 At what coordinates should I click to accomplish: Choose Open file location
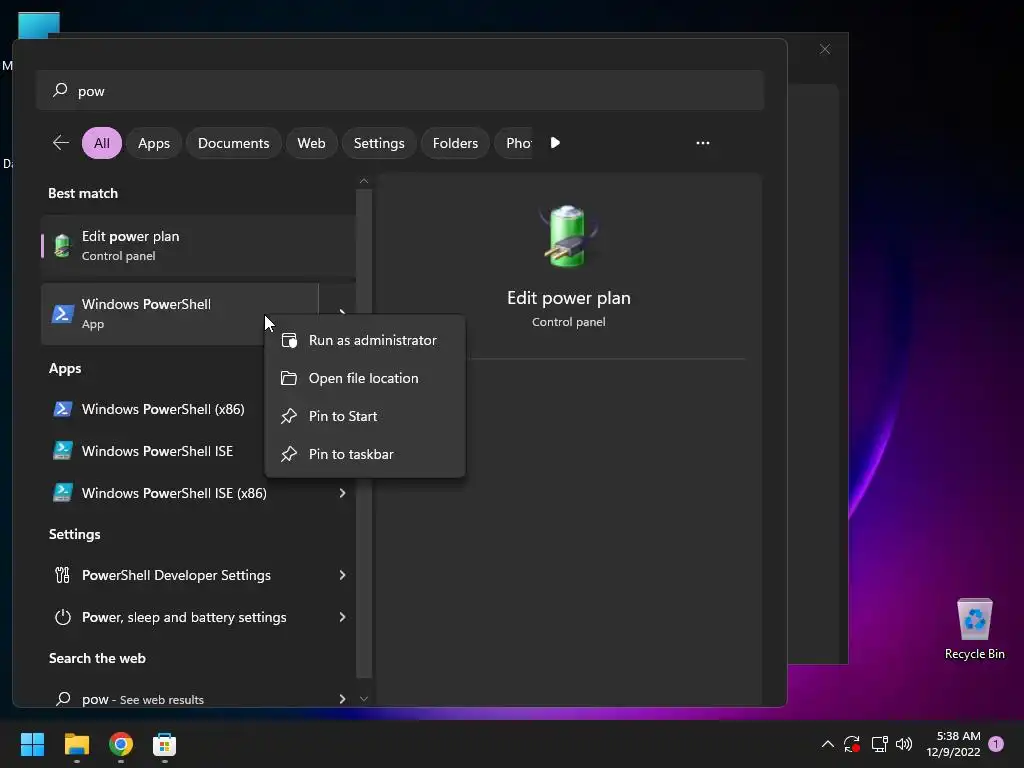[364, 377]
